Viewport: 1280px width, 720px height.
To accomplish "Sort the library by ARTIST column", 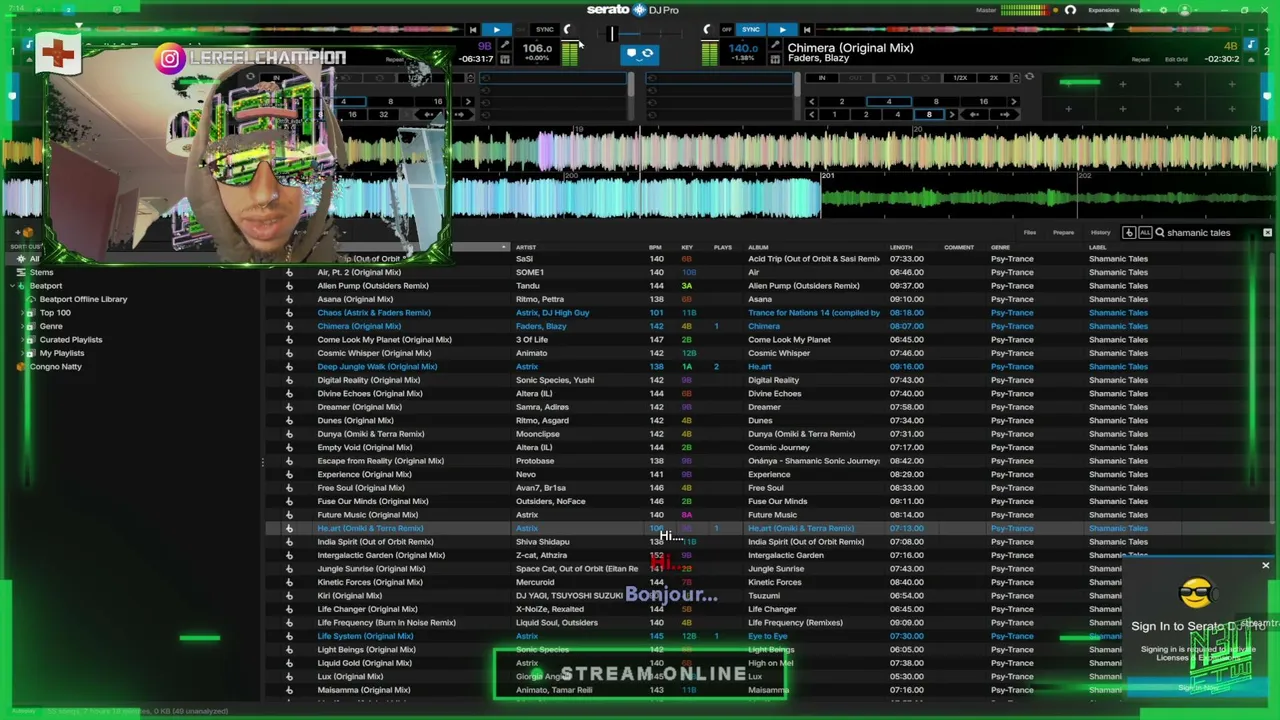I will (525, 247).
